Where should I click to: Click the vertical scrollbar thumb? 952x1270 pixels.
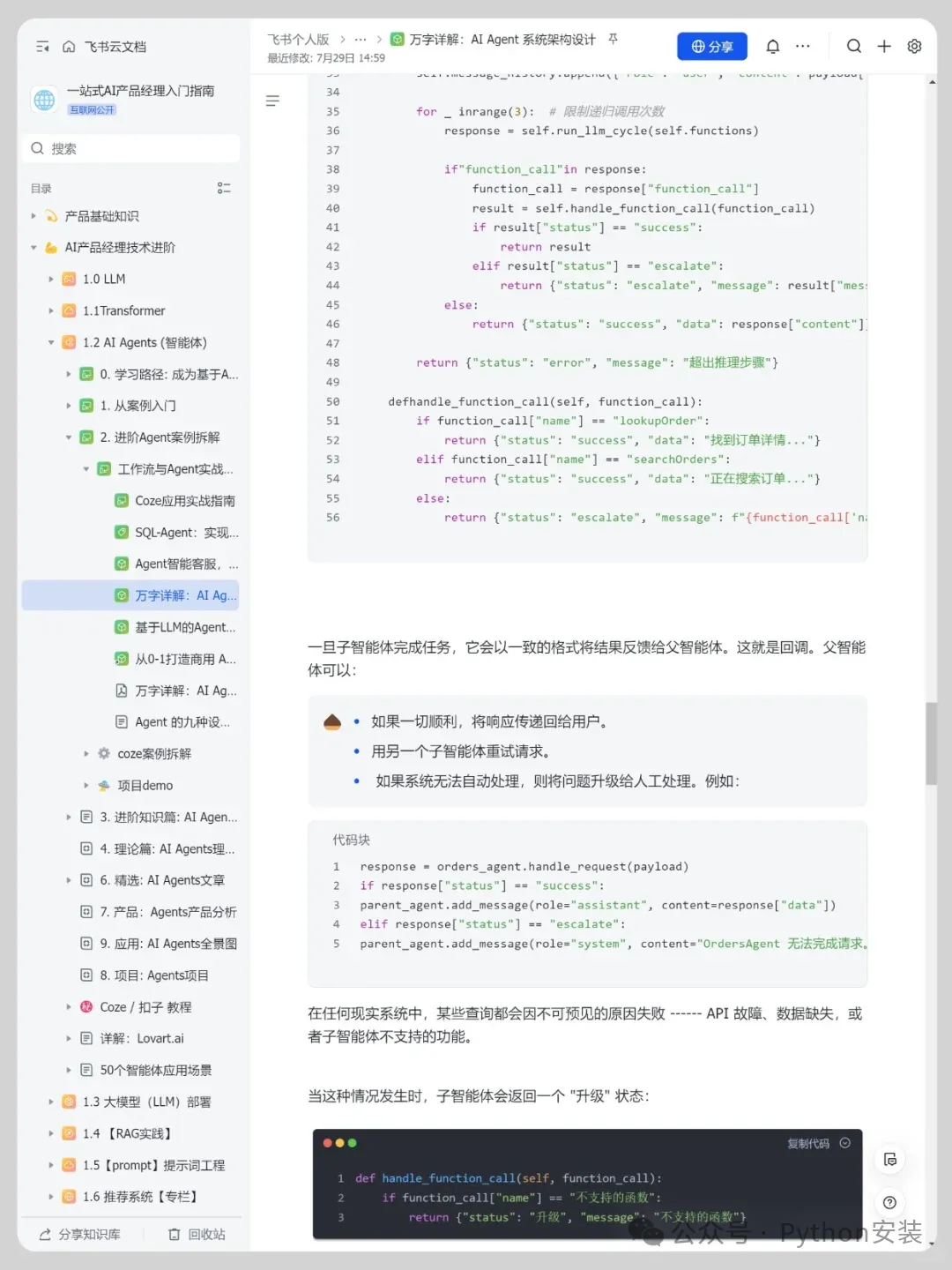point(931,743)
